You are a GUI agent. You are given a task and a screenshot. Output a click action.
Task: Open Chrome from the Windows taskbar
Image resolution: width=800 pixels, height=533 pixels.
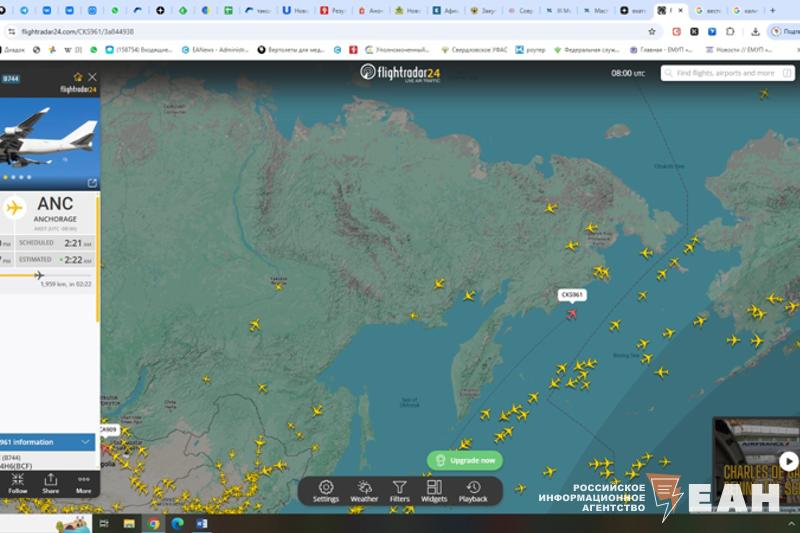pos(154,523)
